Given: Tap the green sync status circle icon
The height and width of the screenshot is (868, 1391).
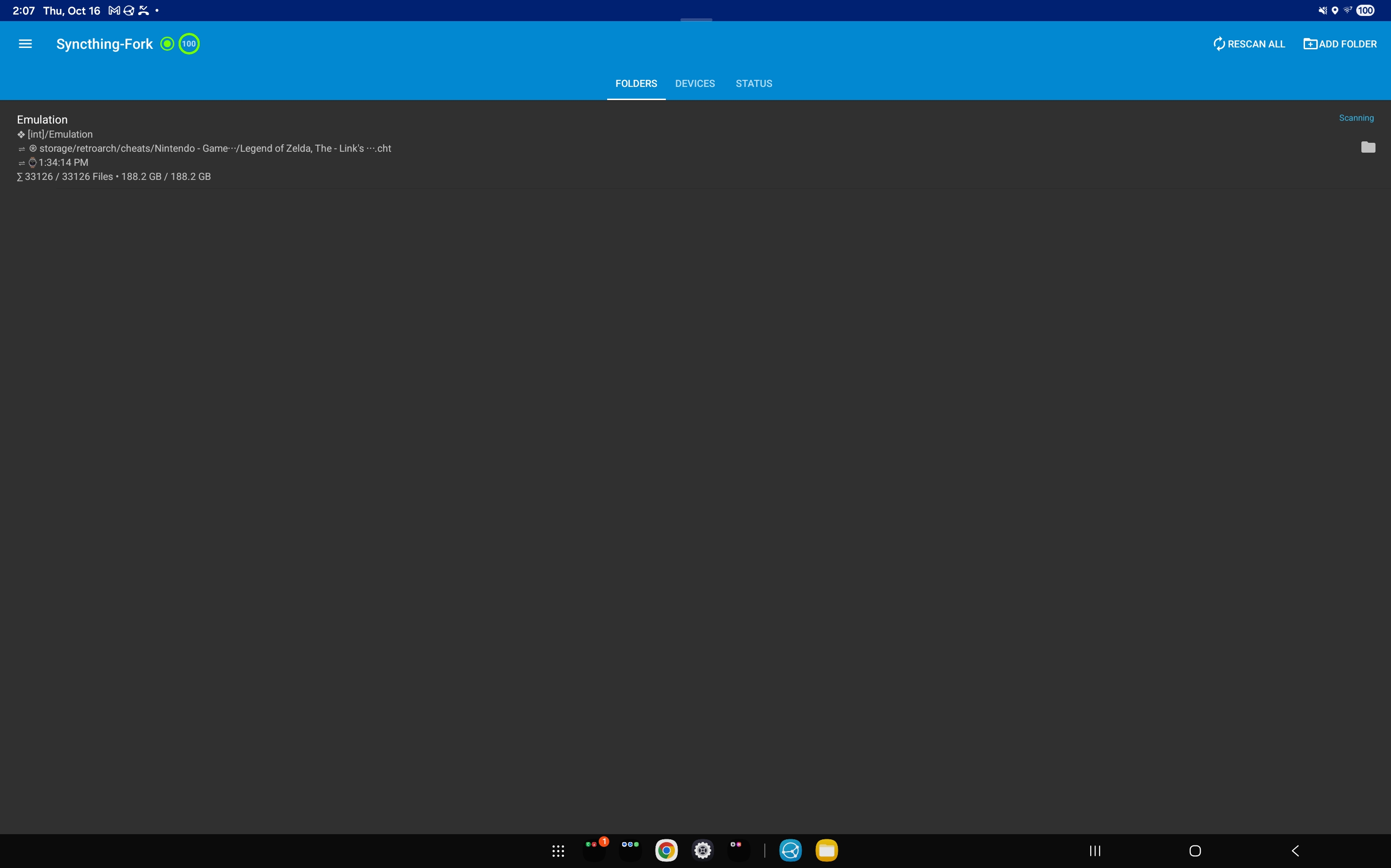Looking at the screenshot, I should point(167,44).
